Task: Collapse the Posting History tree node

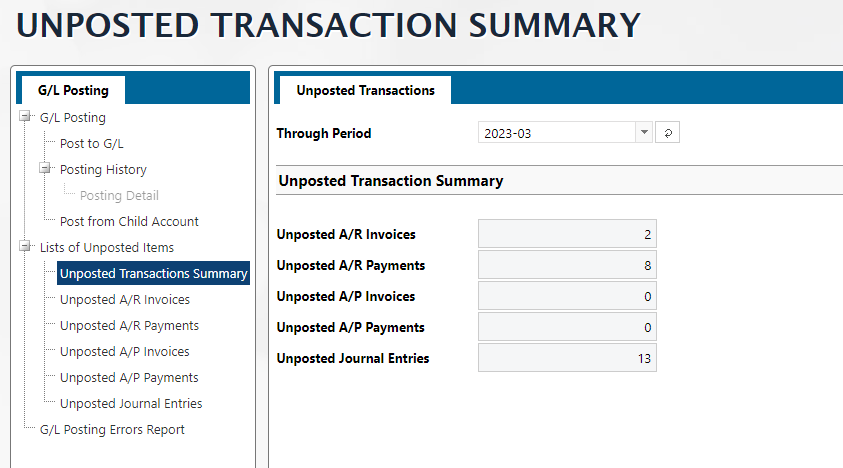Action: [x=45, y=169]
